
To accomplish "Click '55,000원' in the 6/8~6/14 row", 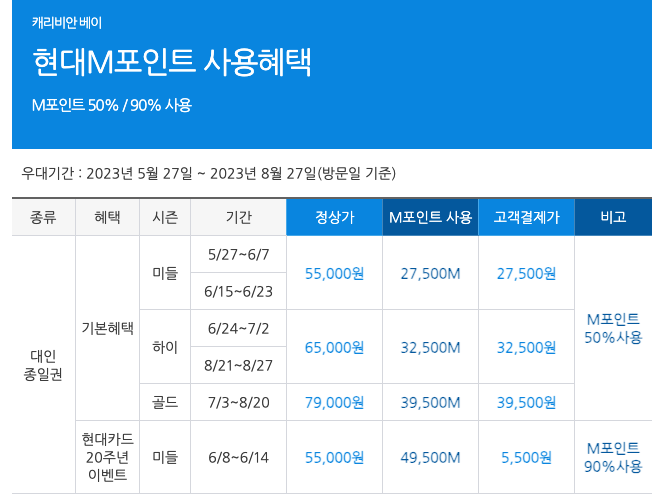I will coord(335,458).
